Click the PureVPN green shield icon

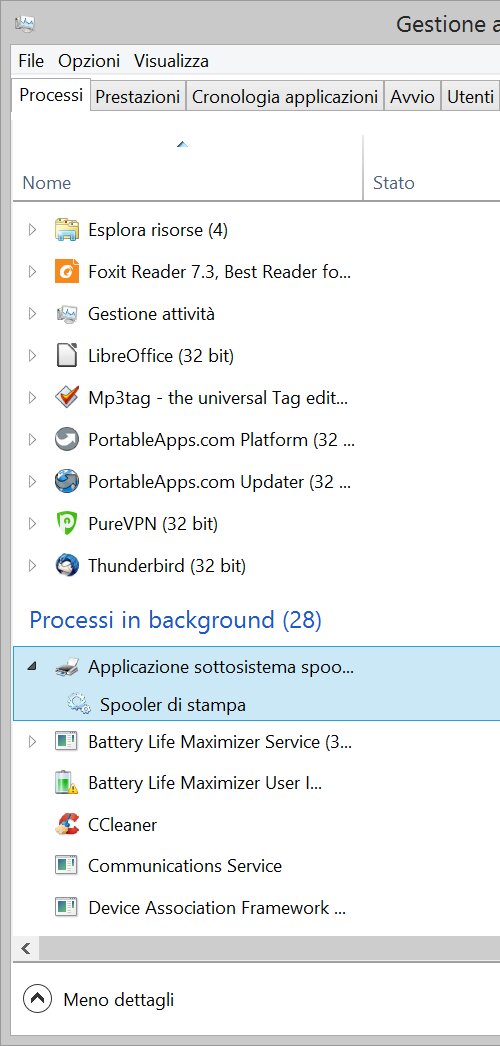67,524
